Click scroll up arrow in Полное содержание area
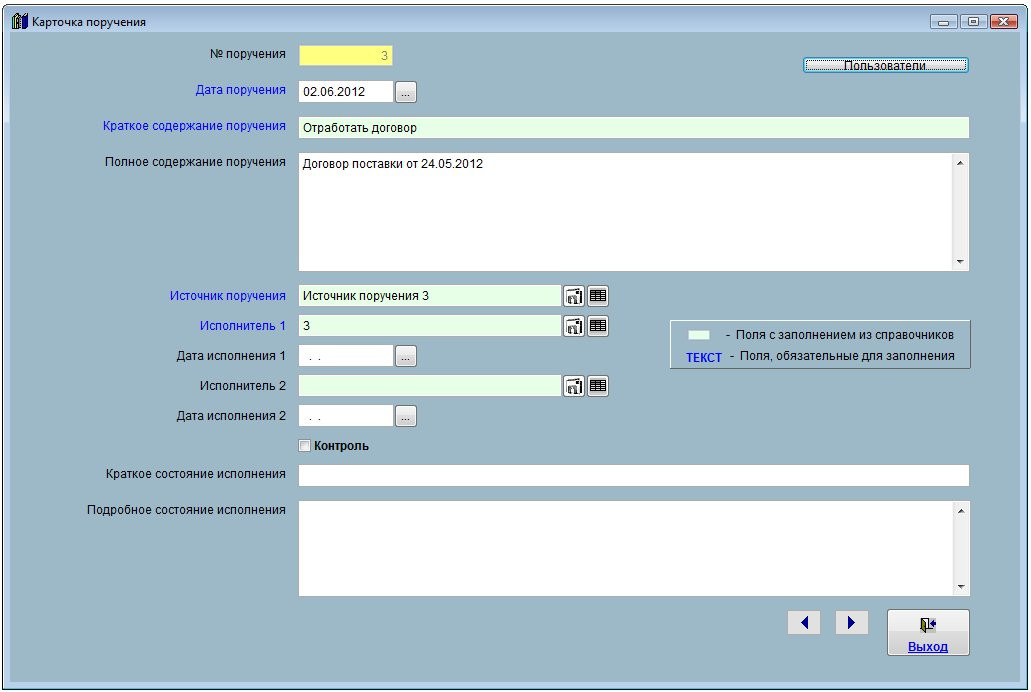Screen dimensions: 1031x692 click(x=960, y=162)
